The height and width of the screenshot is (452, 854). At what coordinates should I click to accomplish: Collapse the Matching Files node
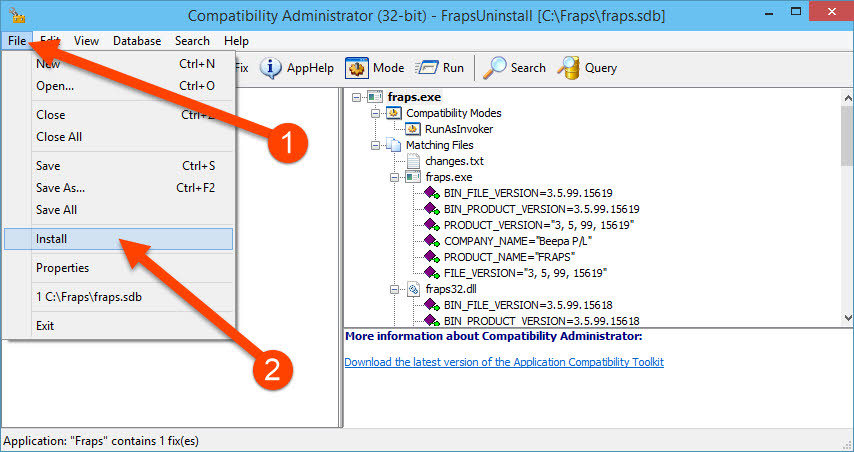(376, 145)
